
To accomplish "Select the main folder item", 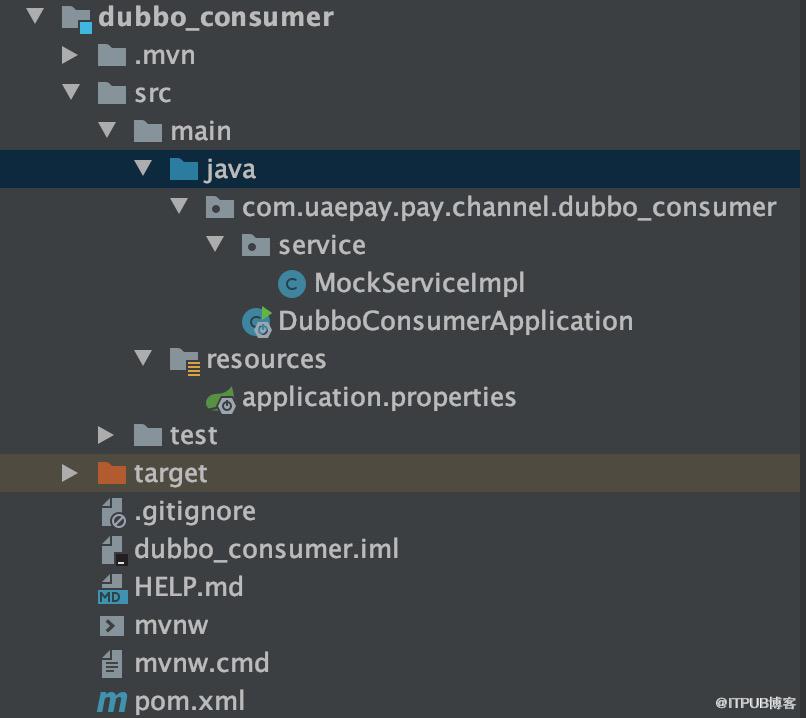I will (x=201, y=132).
